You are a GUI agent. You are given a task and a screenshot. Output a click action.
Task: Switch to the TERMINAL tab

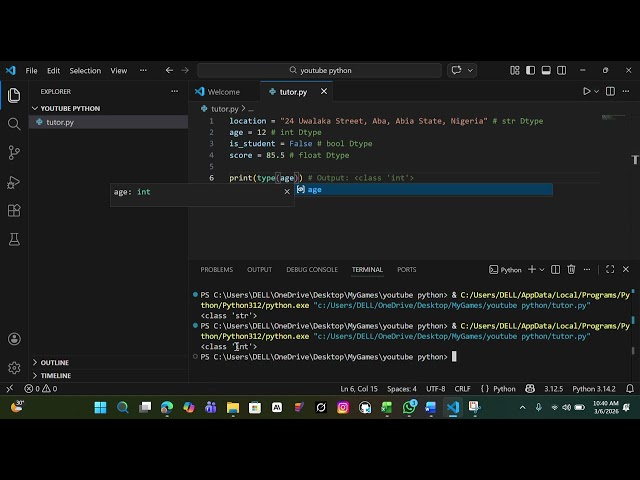coord(367,270)
